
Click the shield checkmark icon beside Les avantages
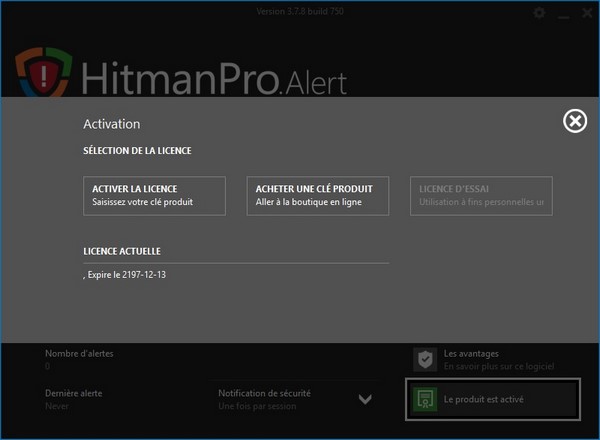[x=425, y=359]
